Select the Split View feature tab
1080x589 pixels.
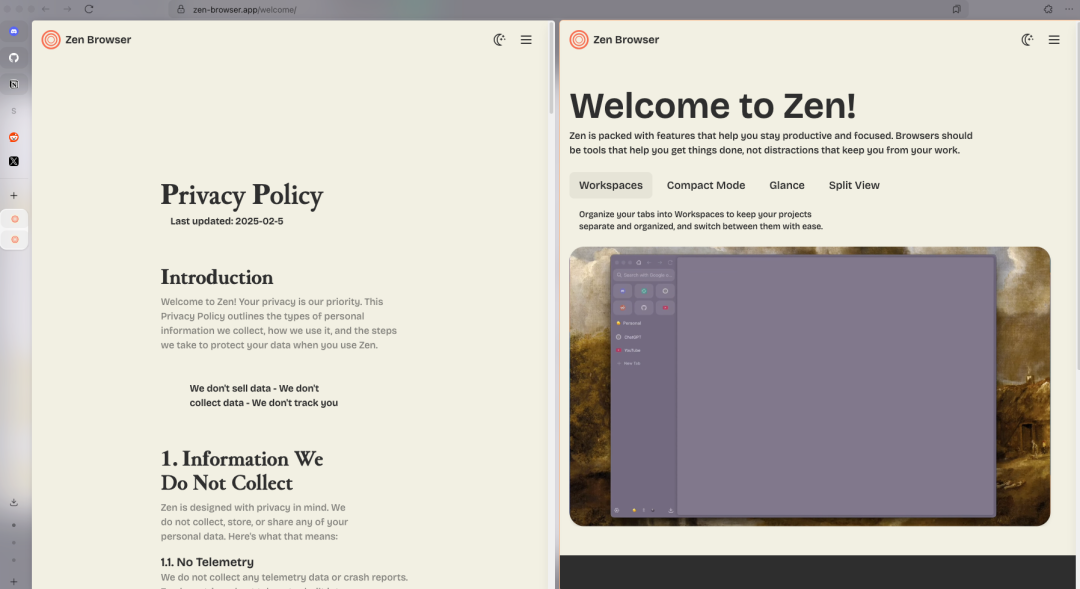click(854, 185)
